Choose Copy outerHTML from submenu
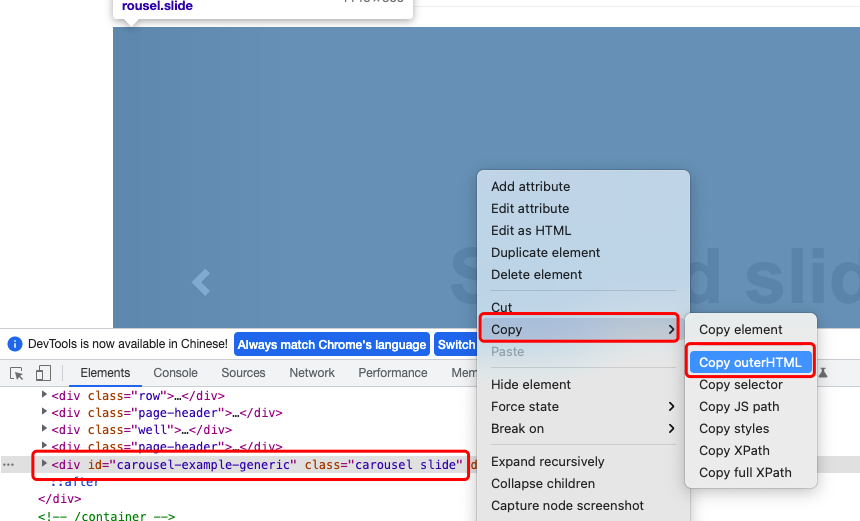Viewport: 860px width, 521px height. tap(750, 363)
